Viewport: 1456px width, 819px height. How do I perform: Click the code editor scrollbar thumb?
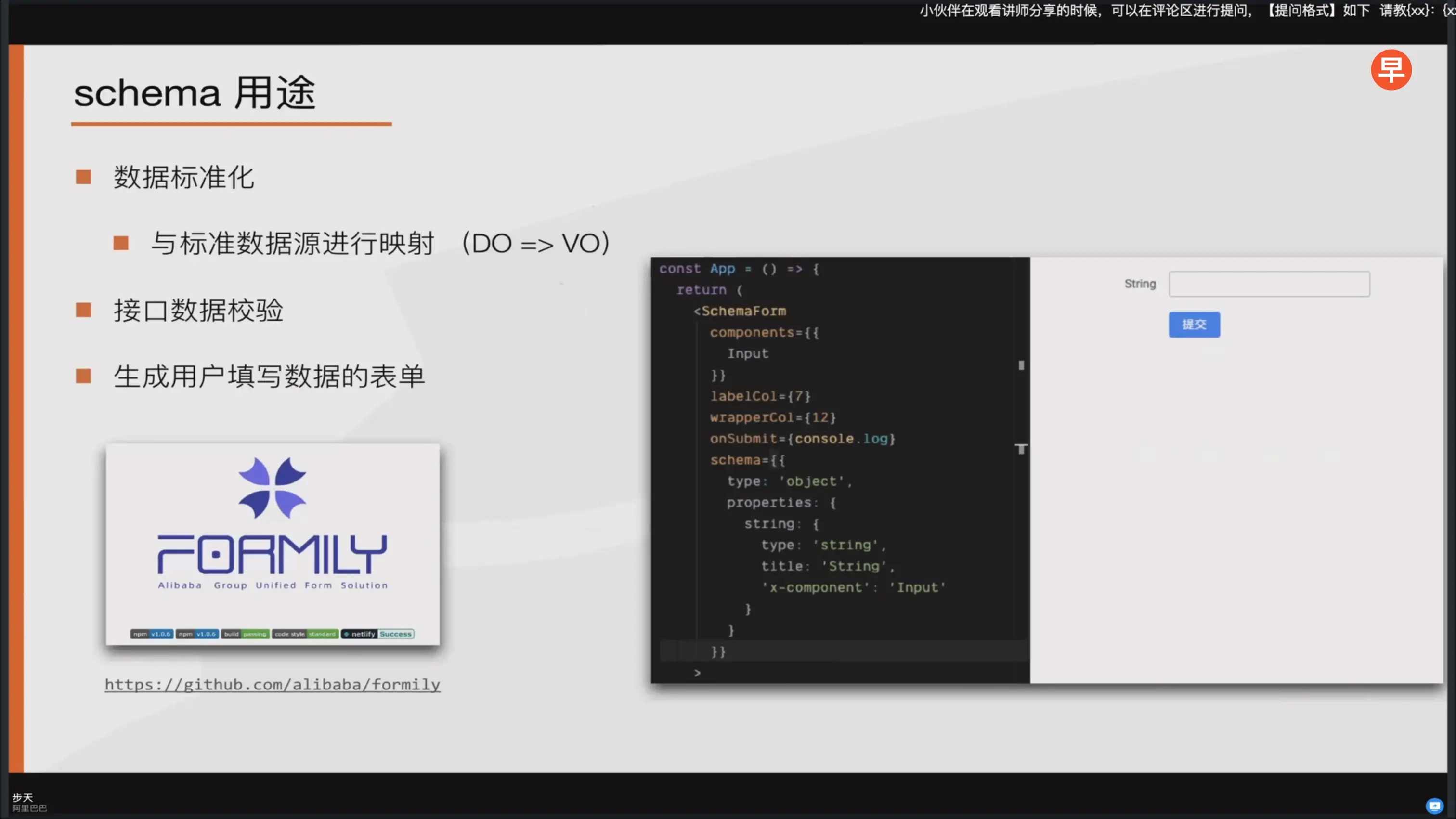pos(1021,366)
